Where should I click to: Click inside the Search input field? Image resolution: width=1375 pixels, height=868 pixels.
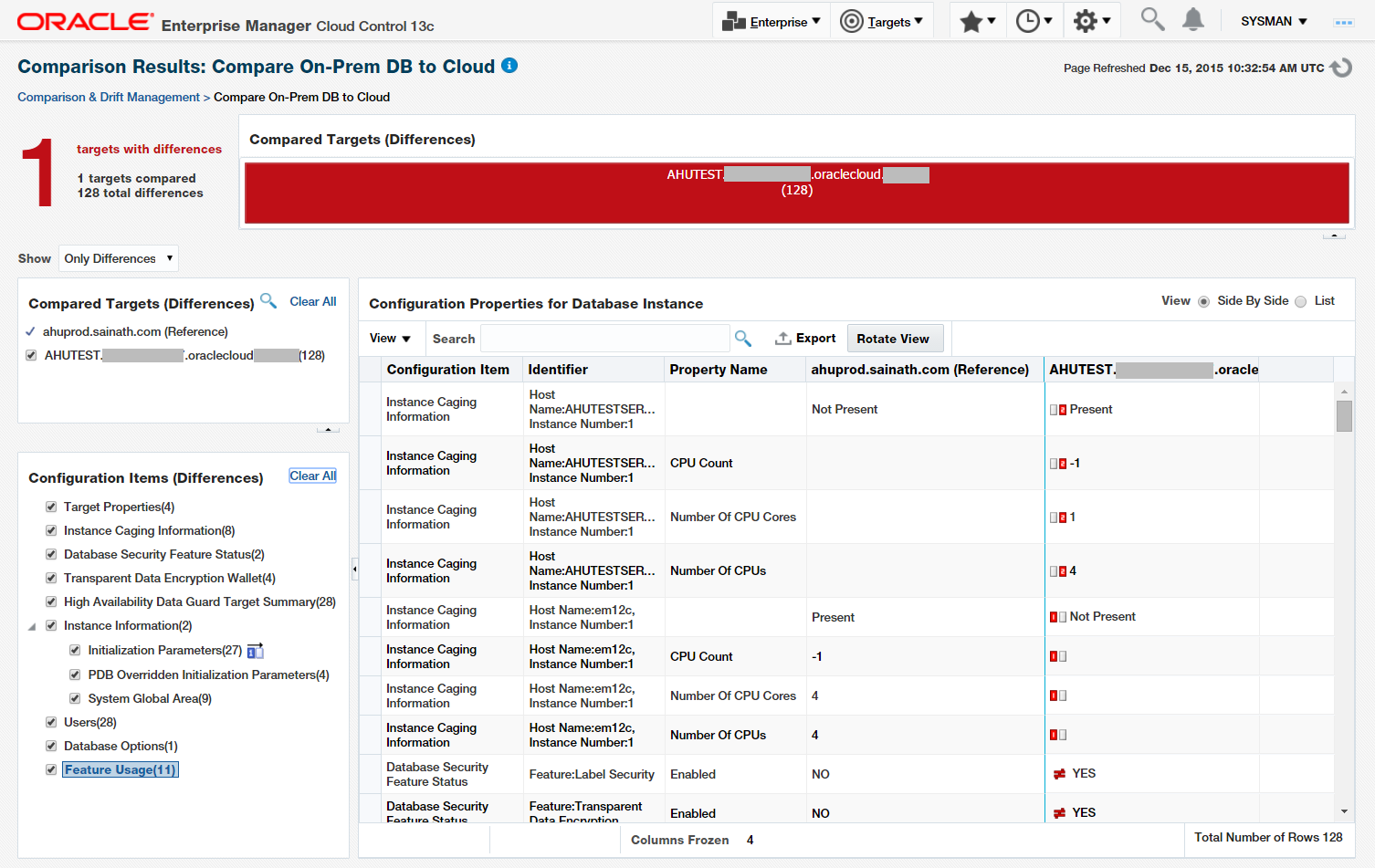(605, 339)
